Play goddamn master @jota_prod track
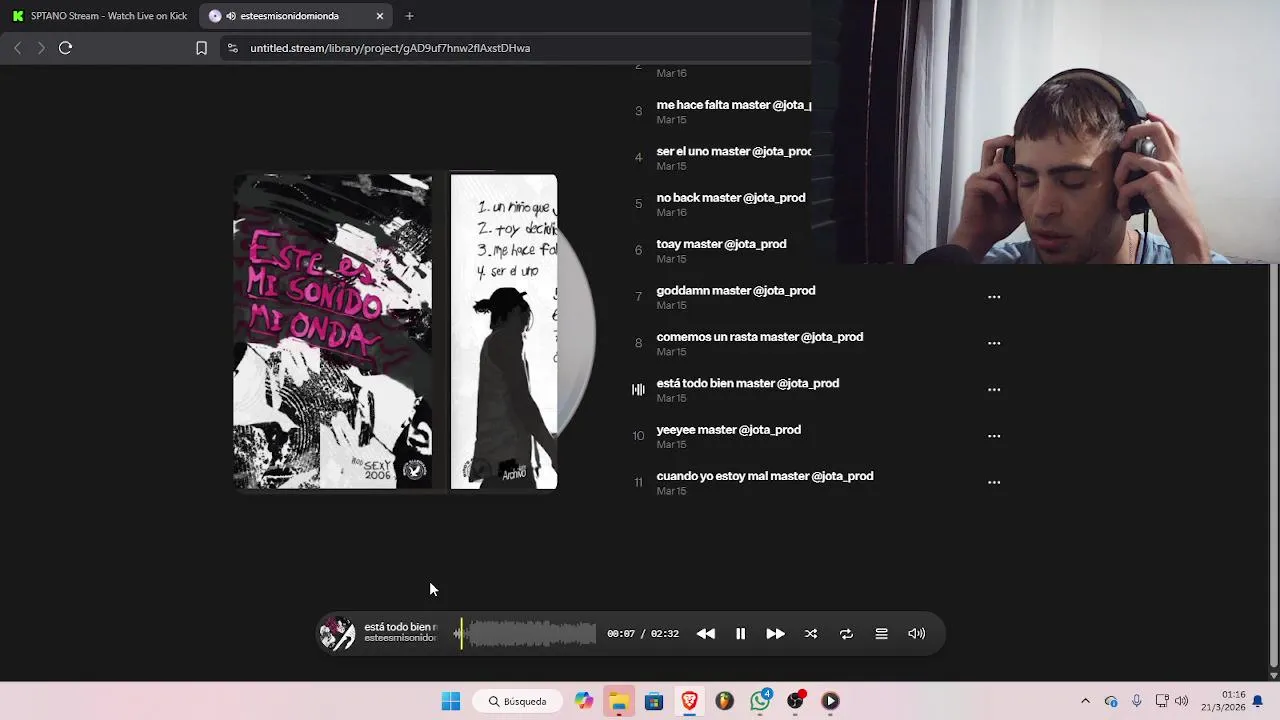The height and width of the screenshot is (720, 1280). [736, 291]
